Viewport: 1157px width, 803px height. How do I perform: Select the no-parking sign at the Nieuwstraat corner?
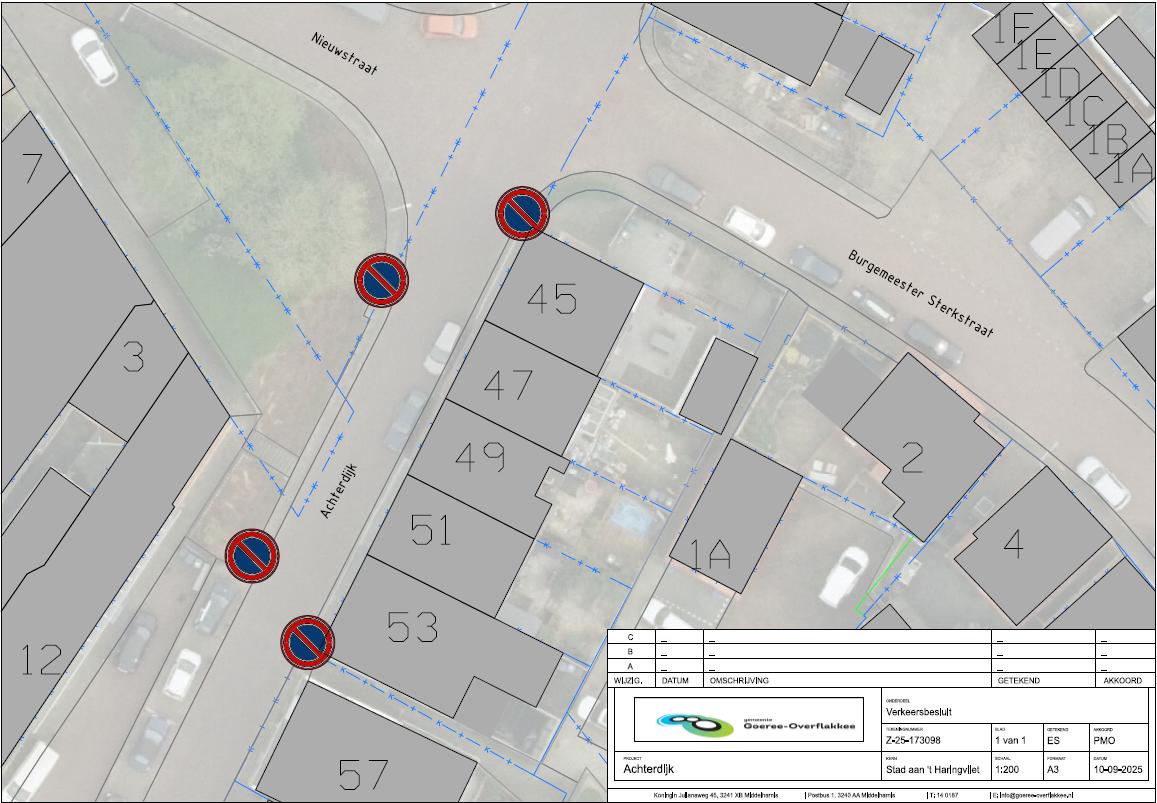(x=381, y=280)
